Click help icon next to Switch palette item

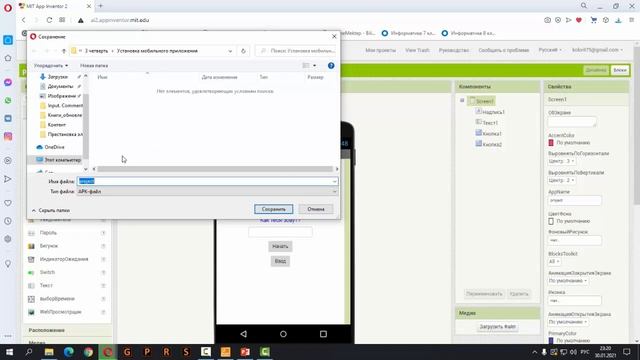(x=103, y=273)
